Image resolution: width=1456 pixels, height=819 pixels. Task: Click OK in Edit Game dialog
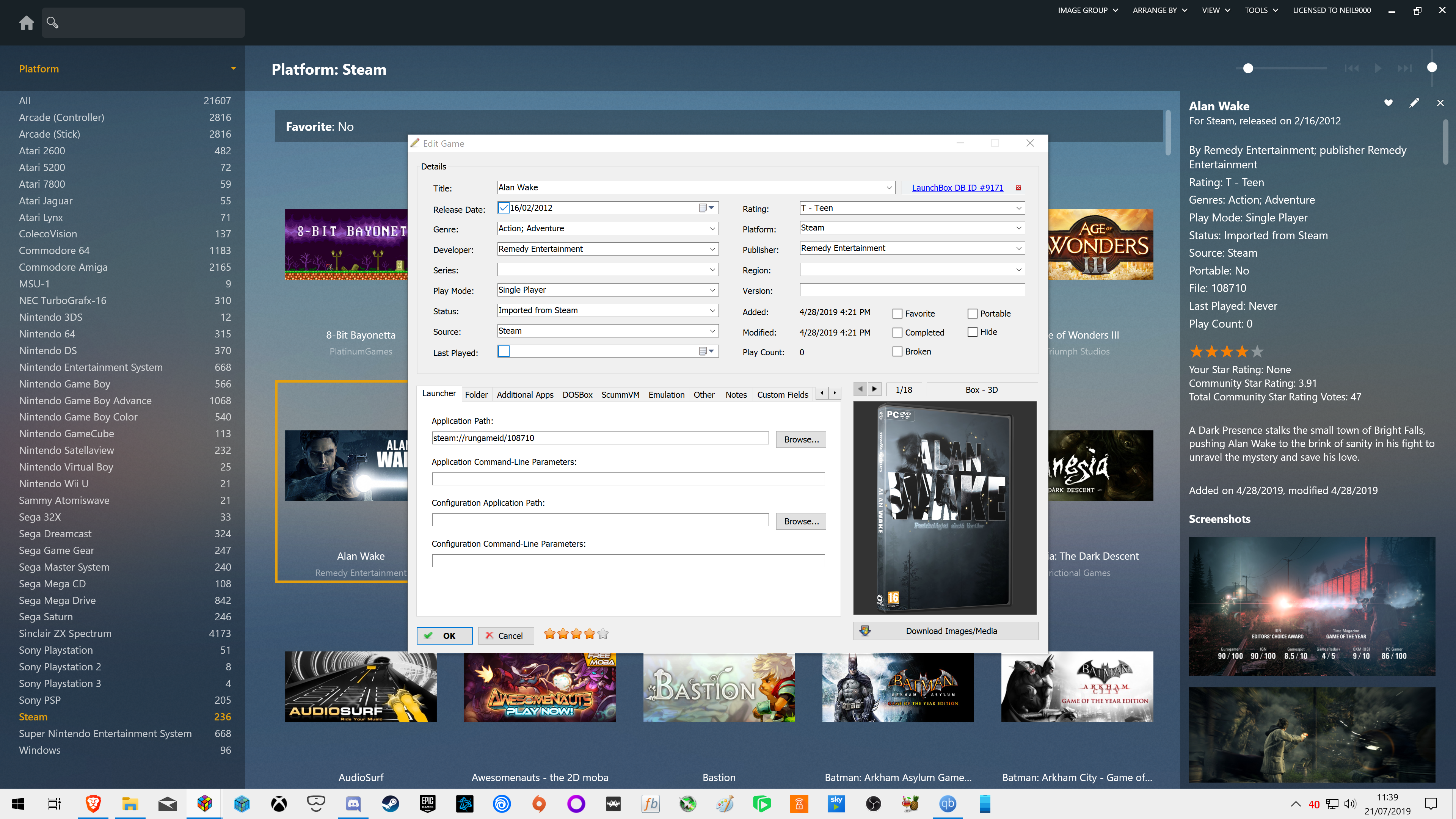pyautogui.click(x=444, y=635)
